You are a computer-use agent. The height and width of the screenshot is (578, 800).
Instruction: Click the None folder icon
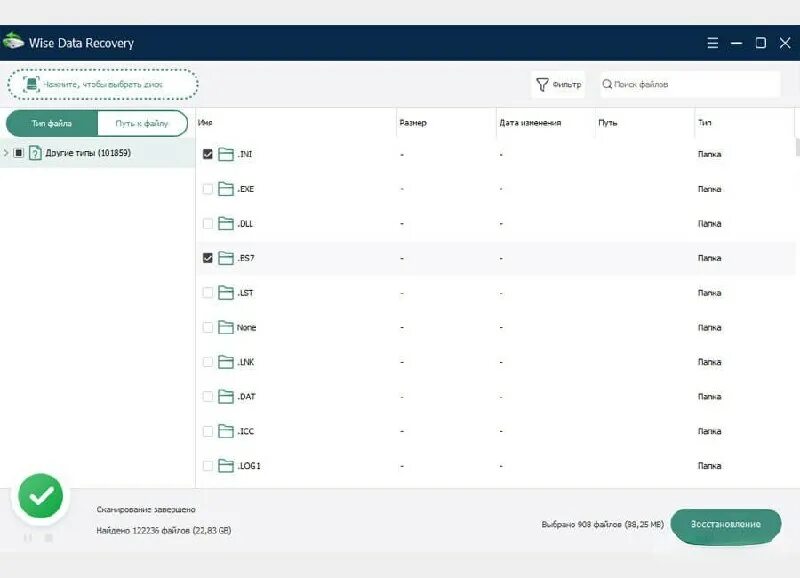(x=226, y=328)
